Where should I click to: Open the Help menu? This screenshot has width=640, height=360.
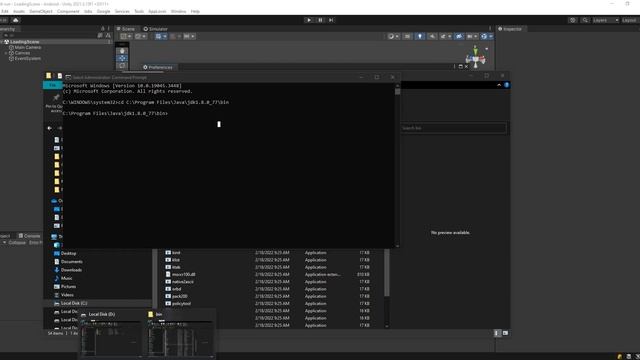tap(195, 11)
